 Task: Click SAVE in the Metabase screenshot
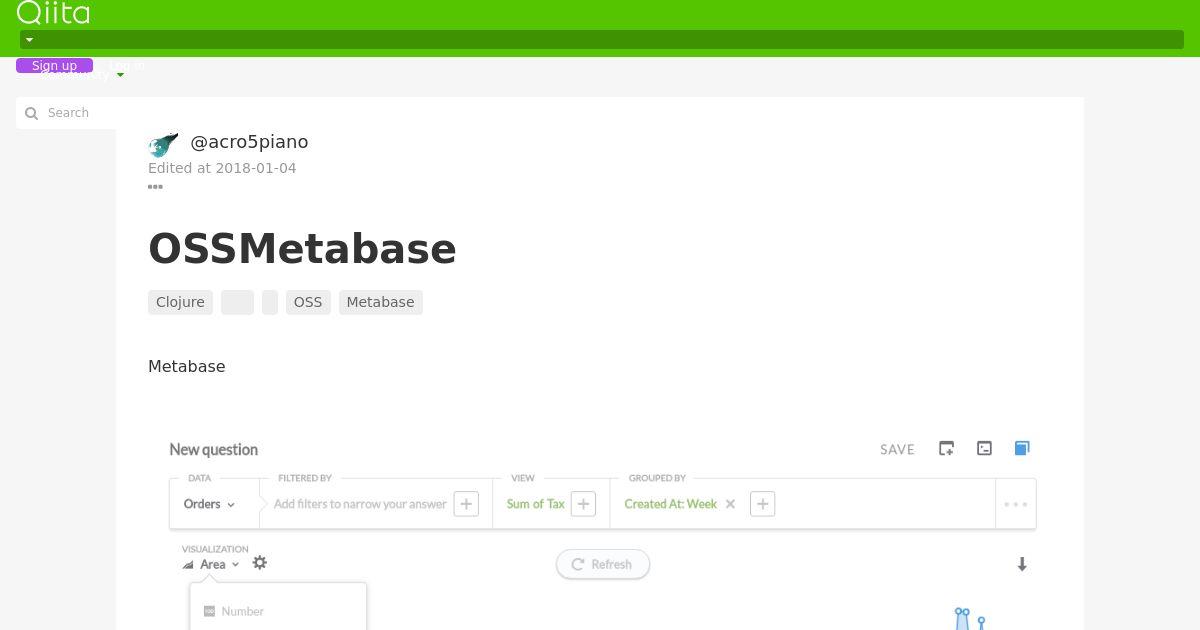[897, 449]
